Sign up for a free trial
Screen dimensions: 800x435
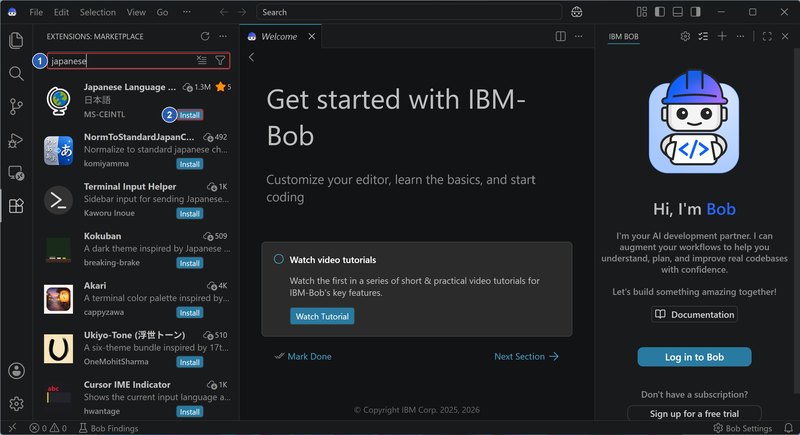[x=694, y=414]
